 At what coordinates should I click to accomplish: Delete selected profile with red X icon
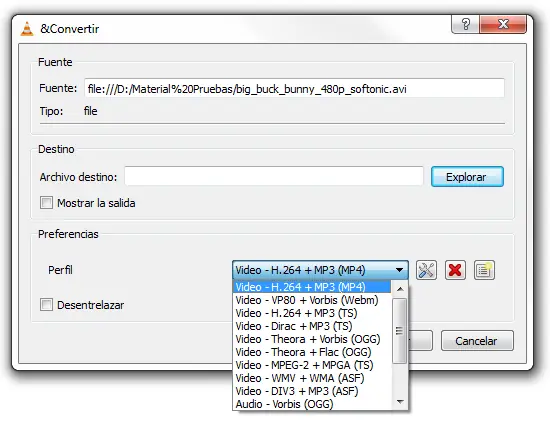(455, 270)
